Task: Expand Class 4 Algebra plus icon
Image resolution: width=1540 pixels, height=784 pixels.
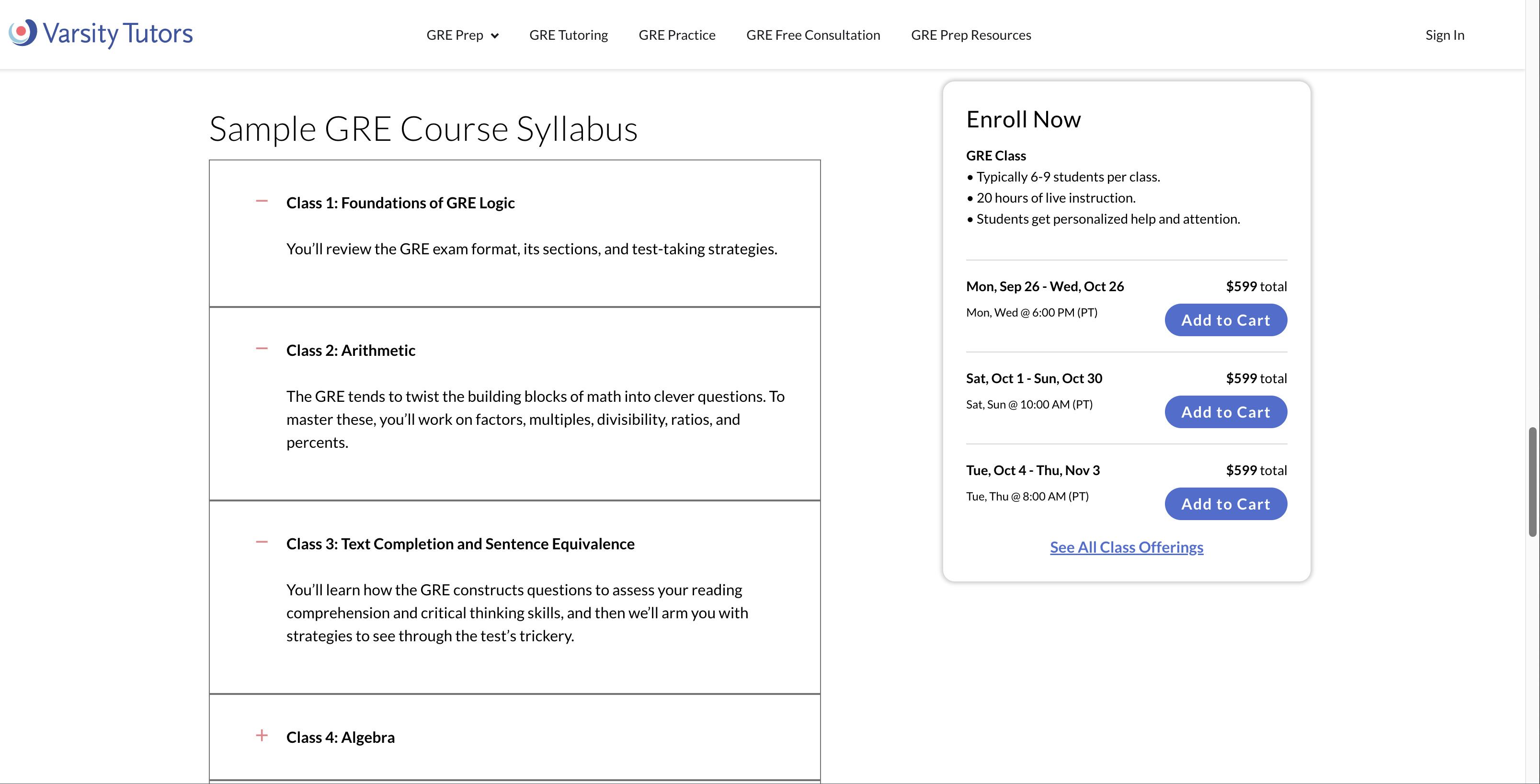Action: [261, 736]
